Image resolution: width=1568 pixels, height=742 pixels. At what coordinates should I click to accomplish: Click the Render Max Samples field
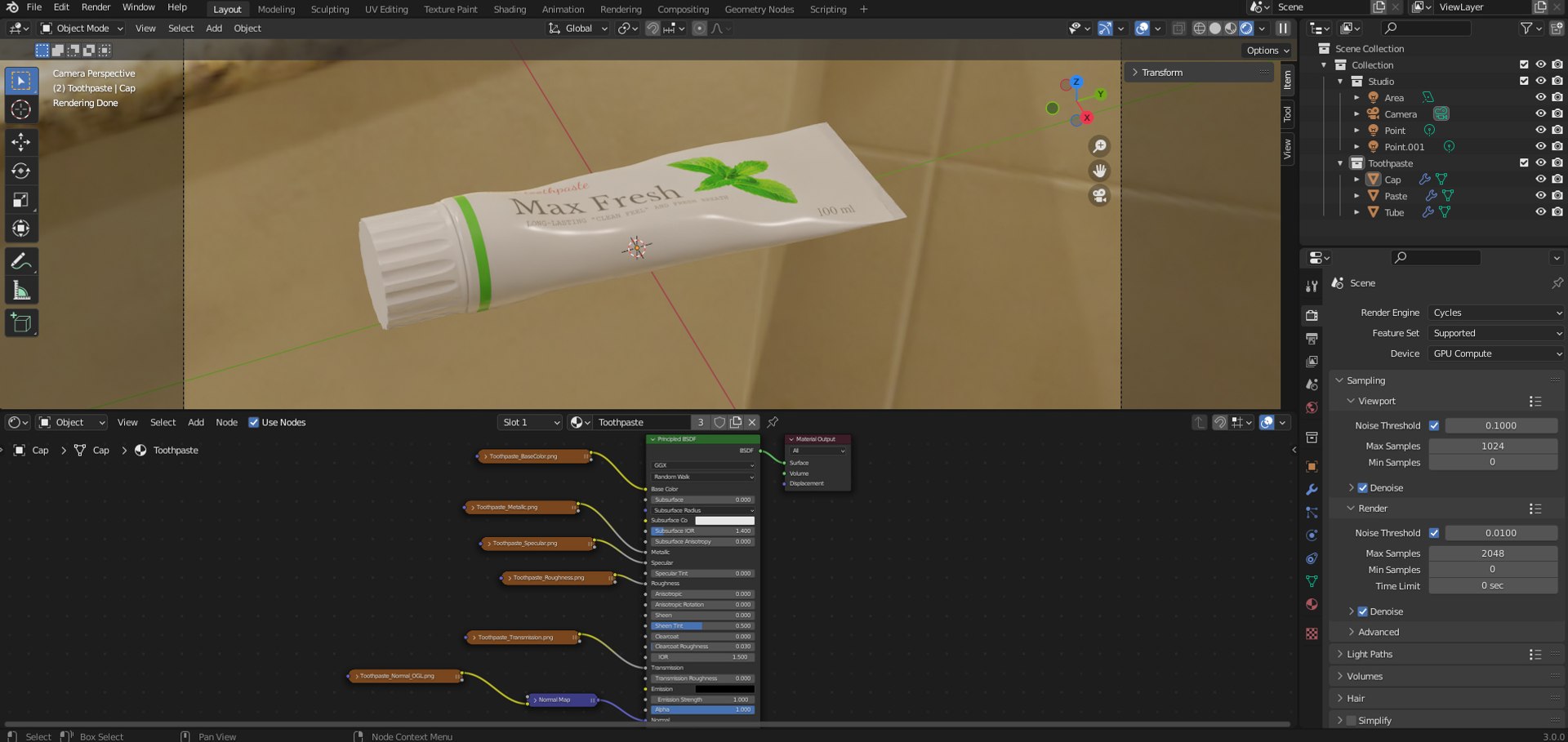1492,553
